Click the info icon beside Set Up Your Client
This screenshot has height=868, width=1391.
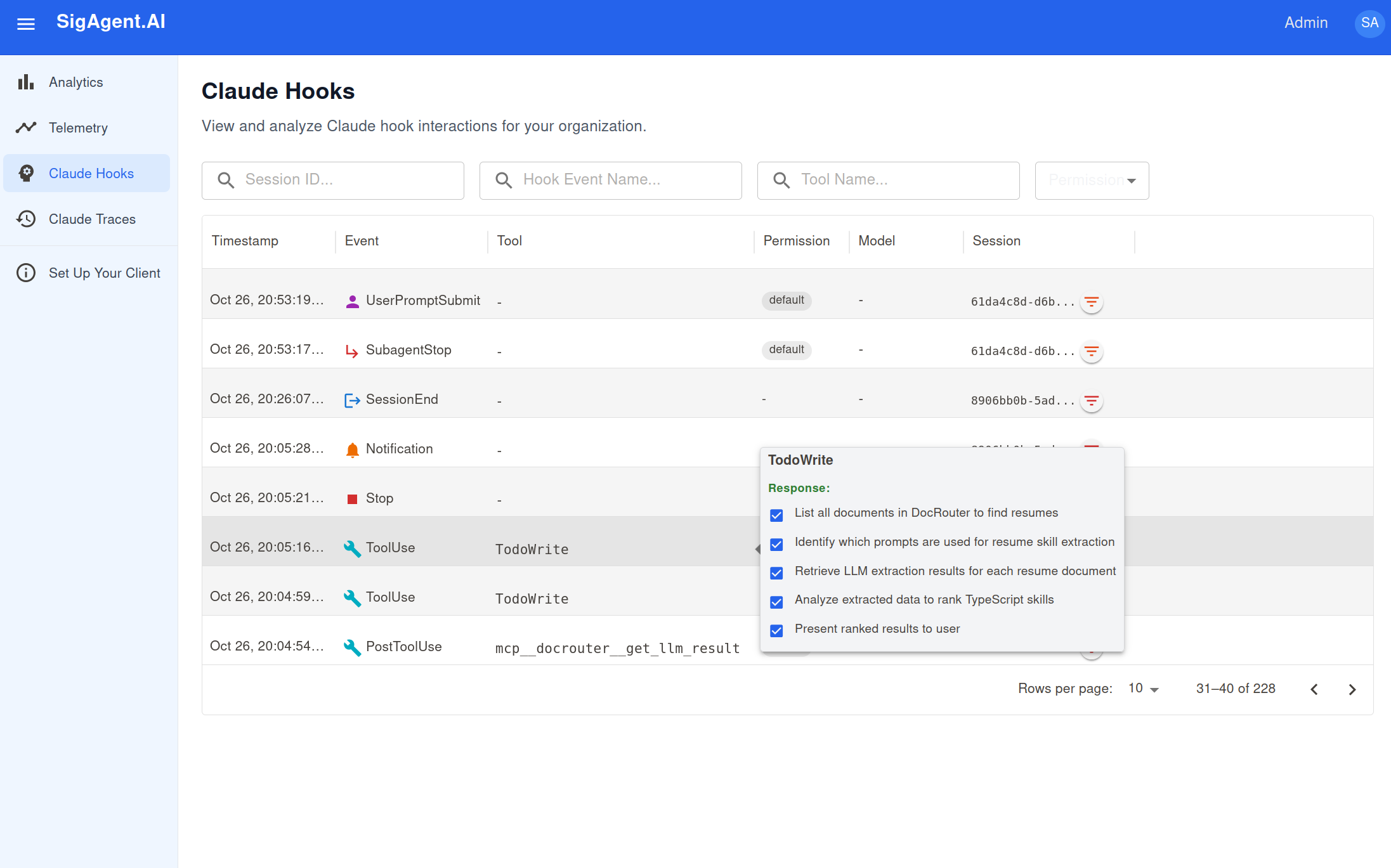pyautogui.click(x=26, y=273)
